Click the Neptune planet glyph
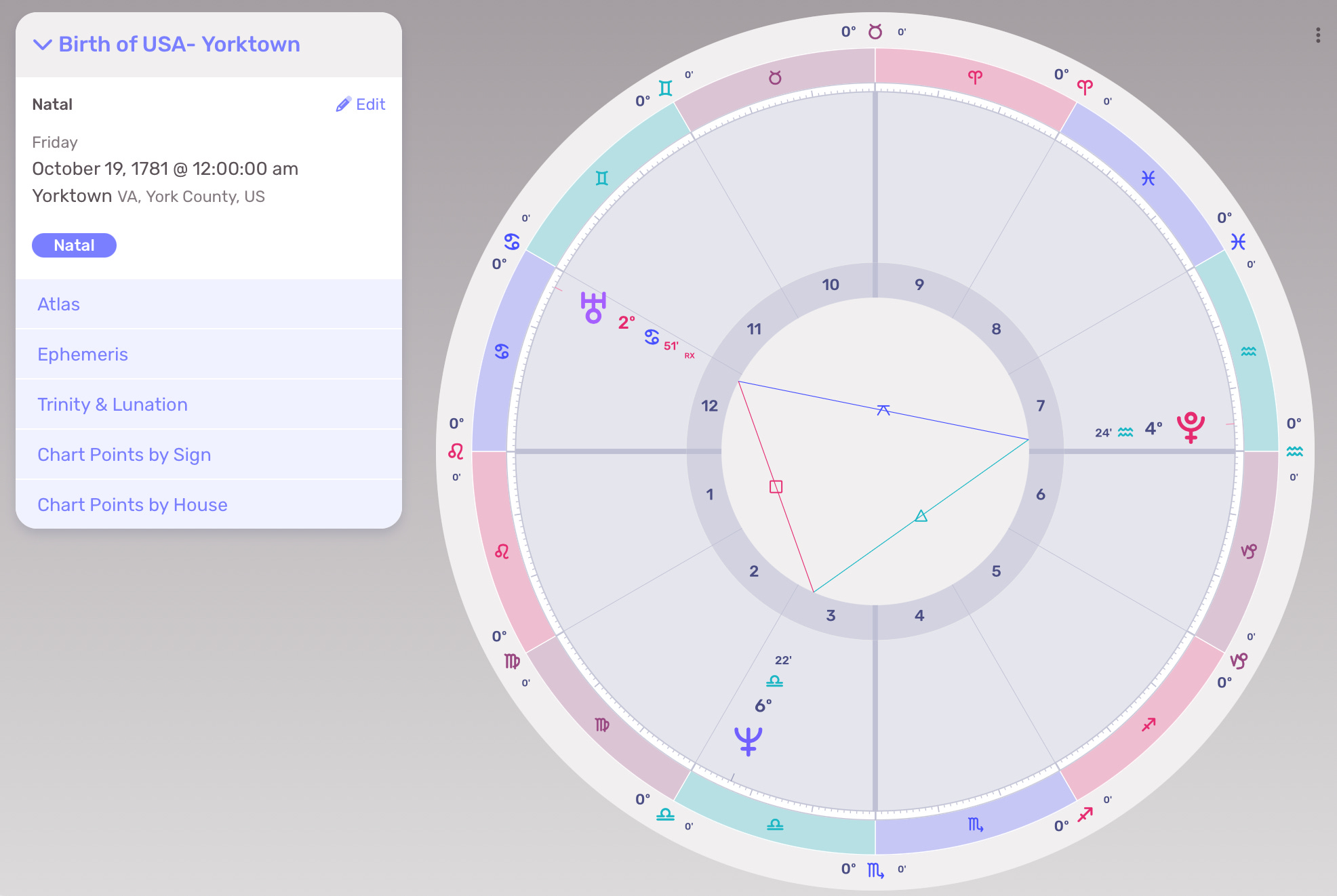 click(749, 741)
